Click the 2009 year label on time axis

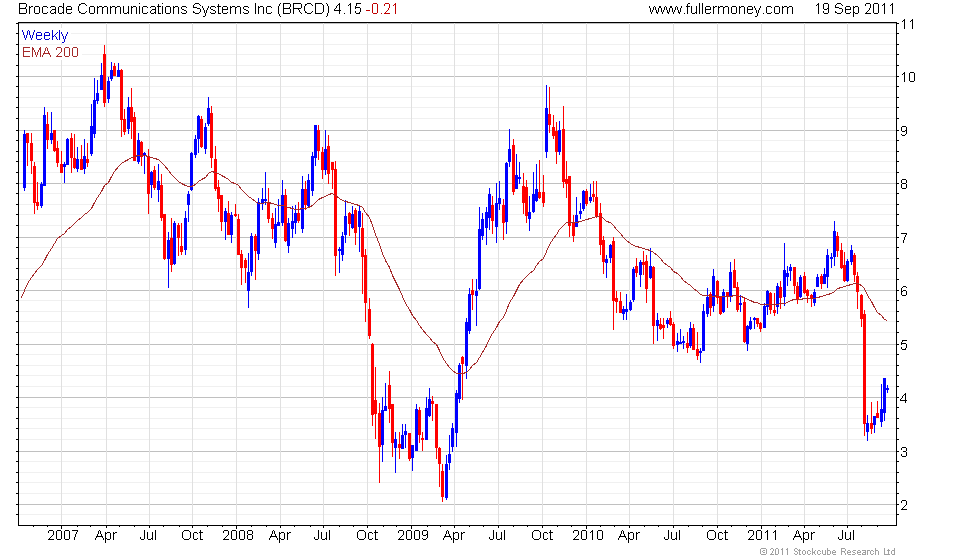click(x=411, y=535)
